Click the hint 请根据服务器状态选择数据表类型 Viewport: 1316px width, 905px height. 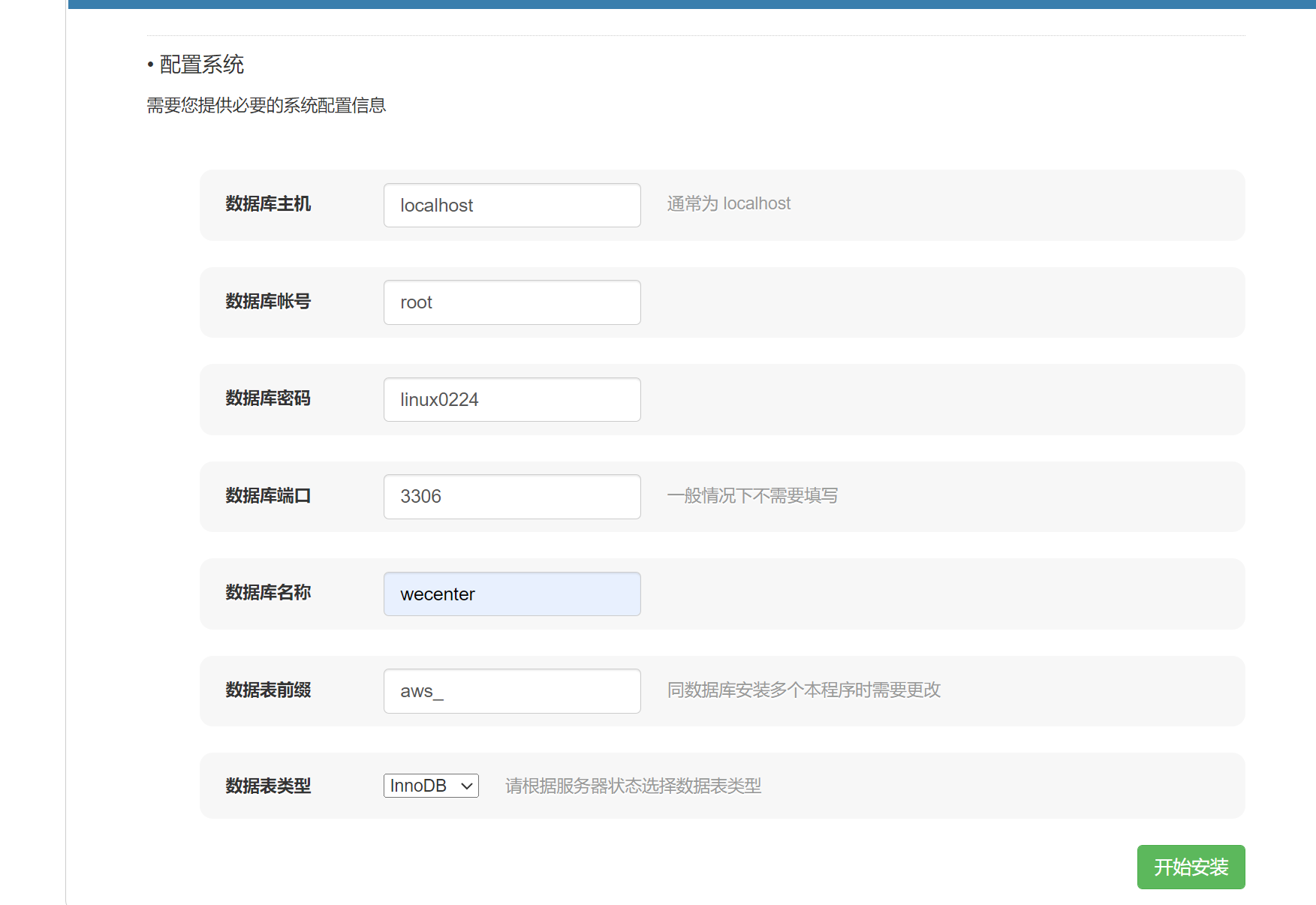(x=633, y=786)
